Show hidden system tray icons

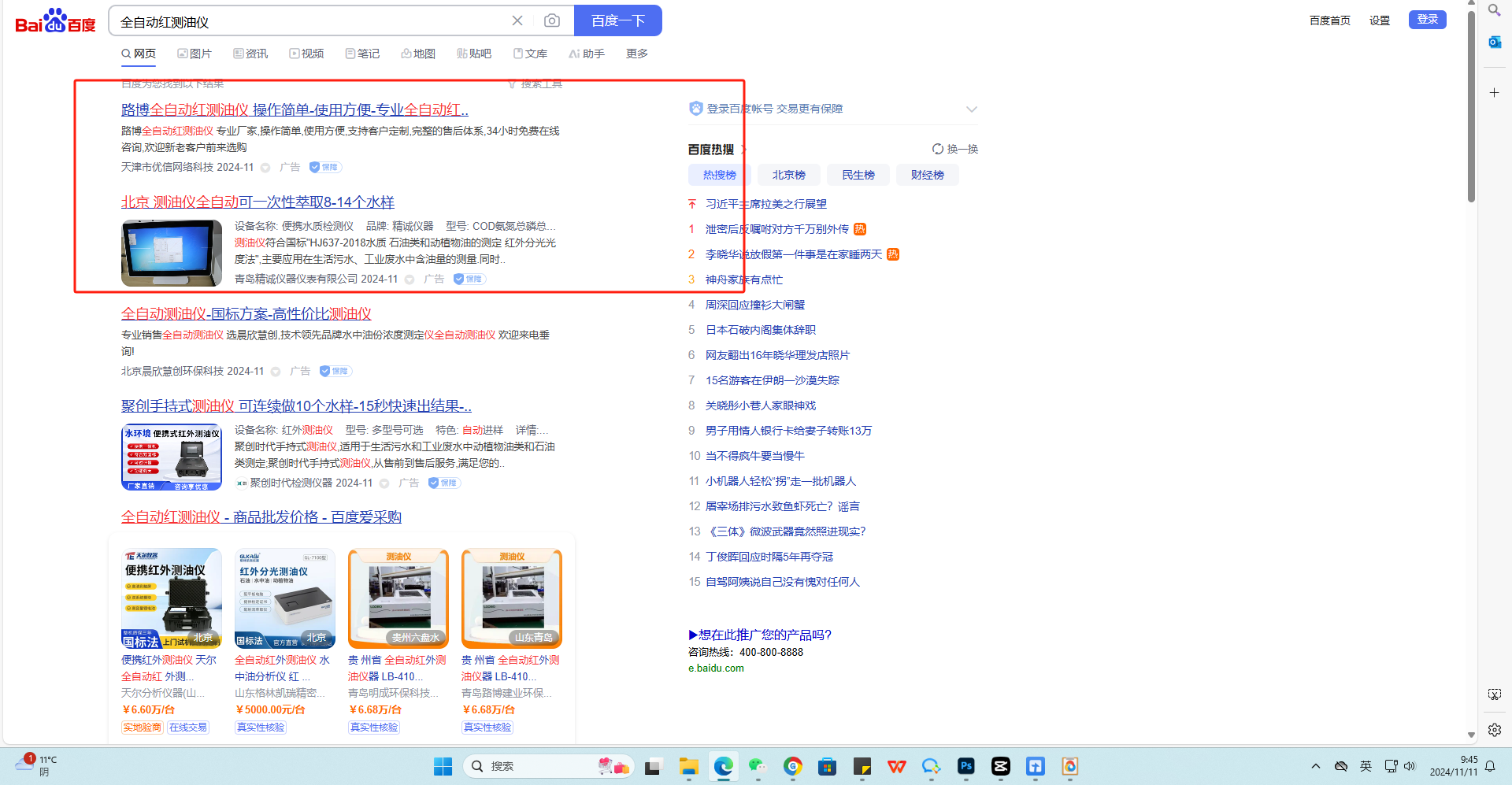point(1315,766)
